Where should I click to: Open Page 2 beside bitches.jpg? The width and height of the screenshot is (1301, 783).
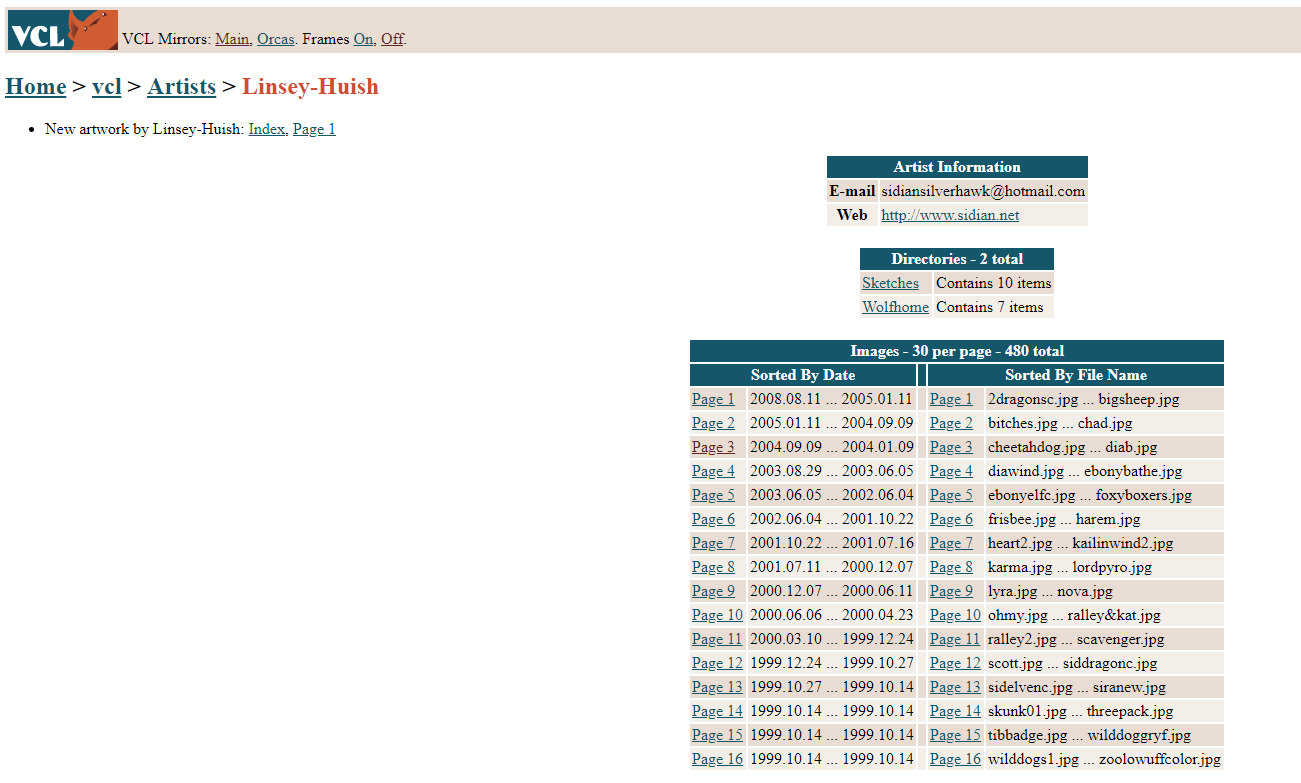click(951, 423)
